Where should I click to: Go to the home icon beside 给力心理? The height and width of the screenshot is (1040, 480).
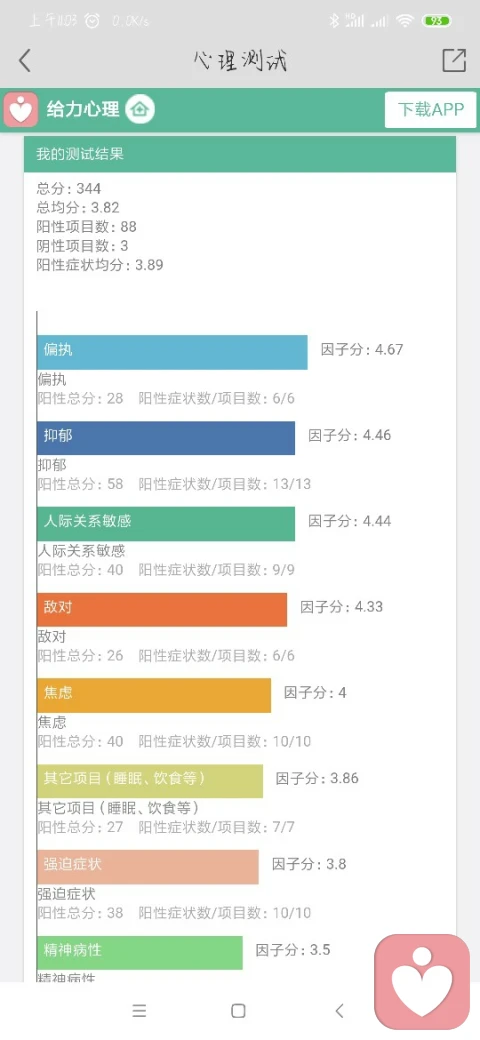tap(140, 109)
